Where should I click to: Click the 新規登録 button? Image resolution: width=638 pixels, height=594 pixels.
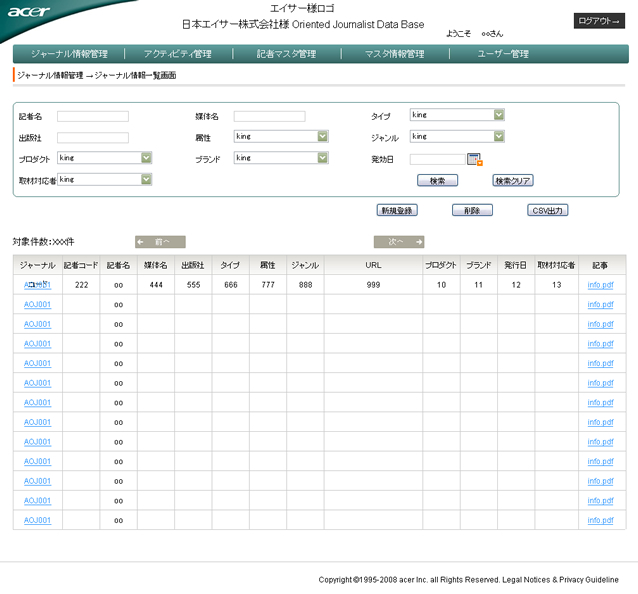pyautogui.click(x=397, y=210)
